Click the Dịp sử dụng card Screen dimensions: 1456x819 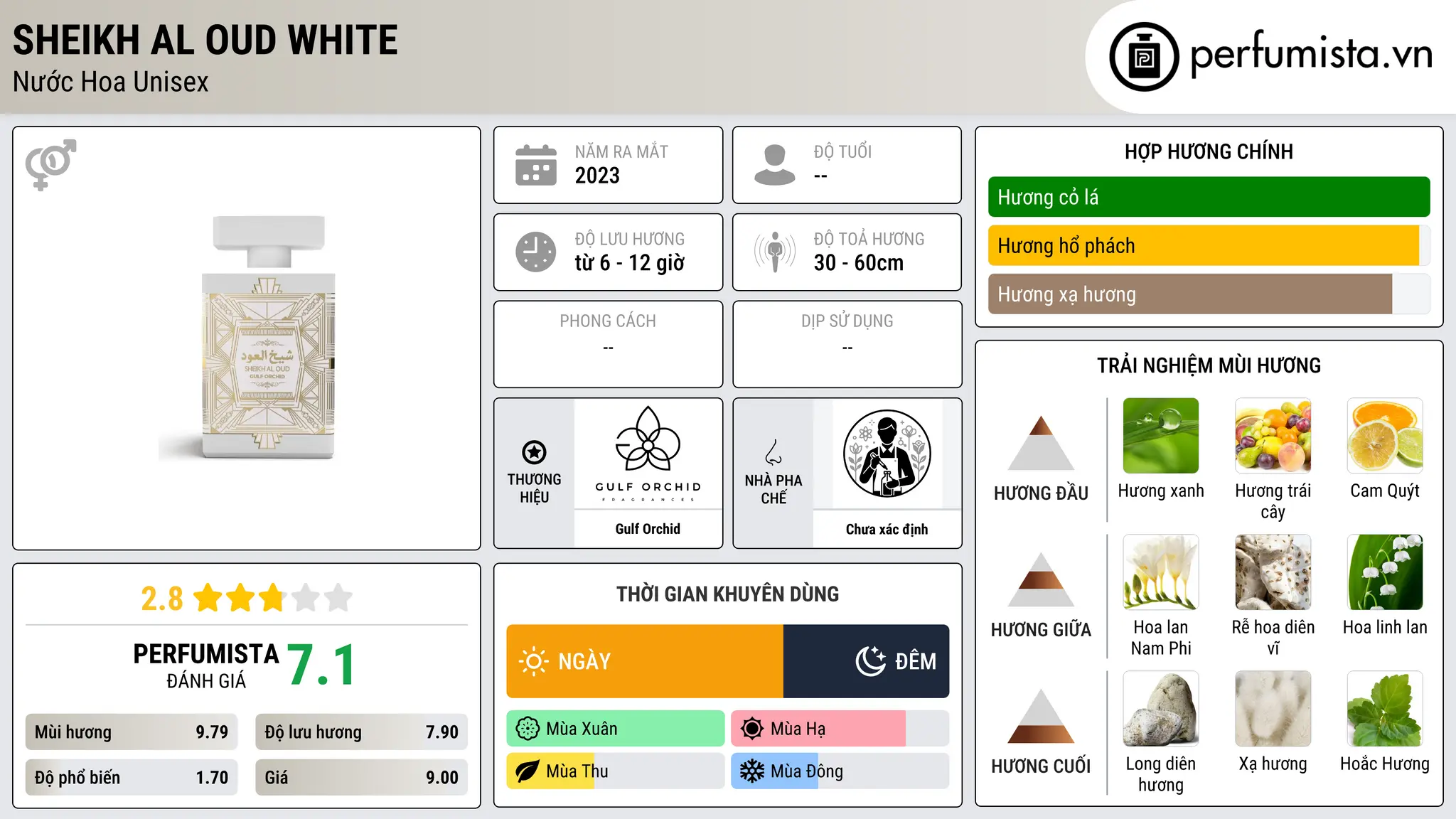tap(847, 344)
